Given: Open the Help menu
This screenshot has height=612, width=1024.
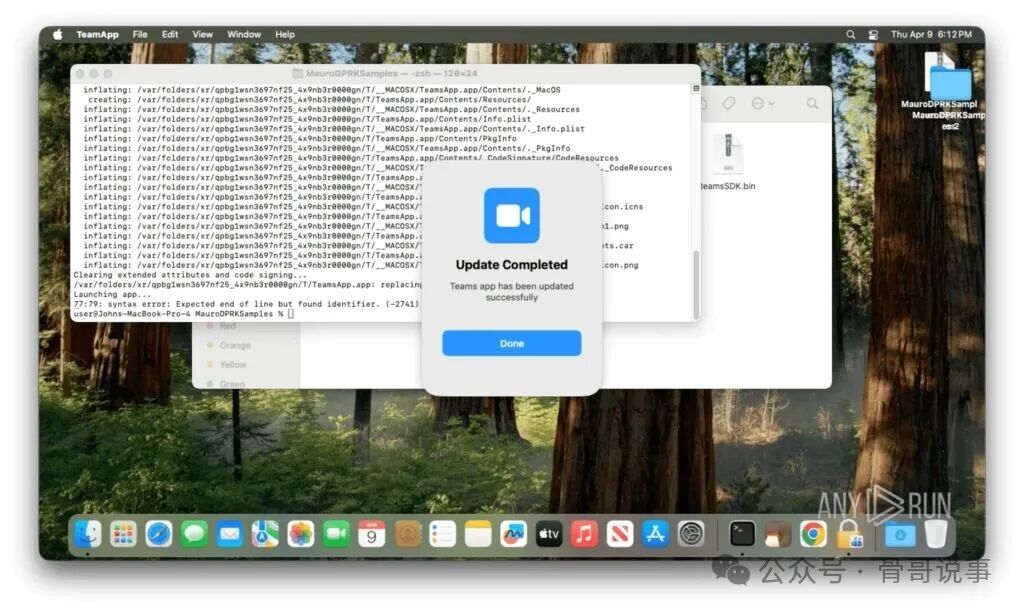Looking at the screenshot, I should click(285, 35).
